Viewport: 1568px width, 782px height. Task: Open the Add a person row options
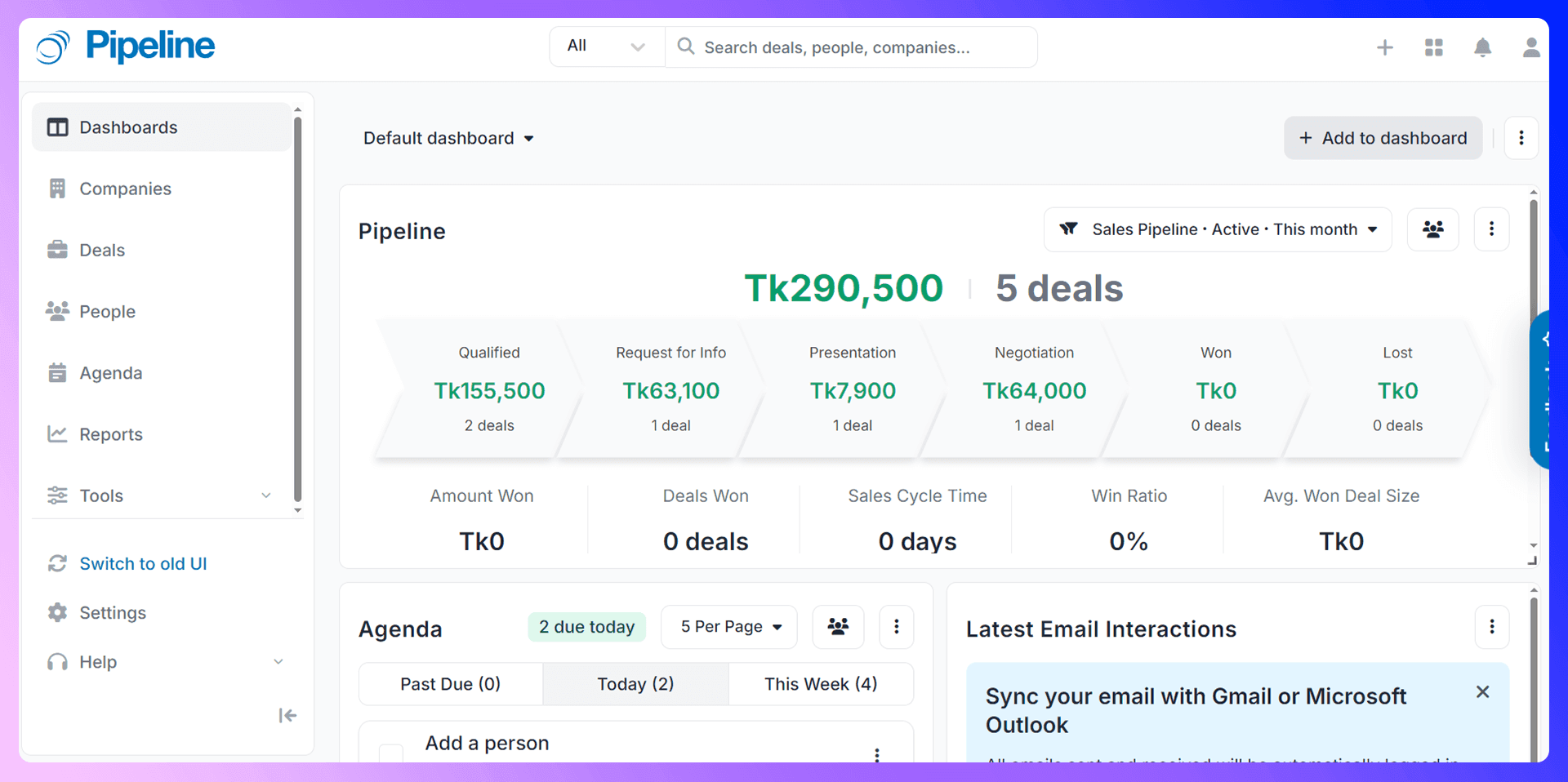(x=877, y=755)
